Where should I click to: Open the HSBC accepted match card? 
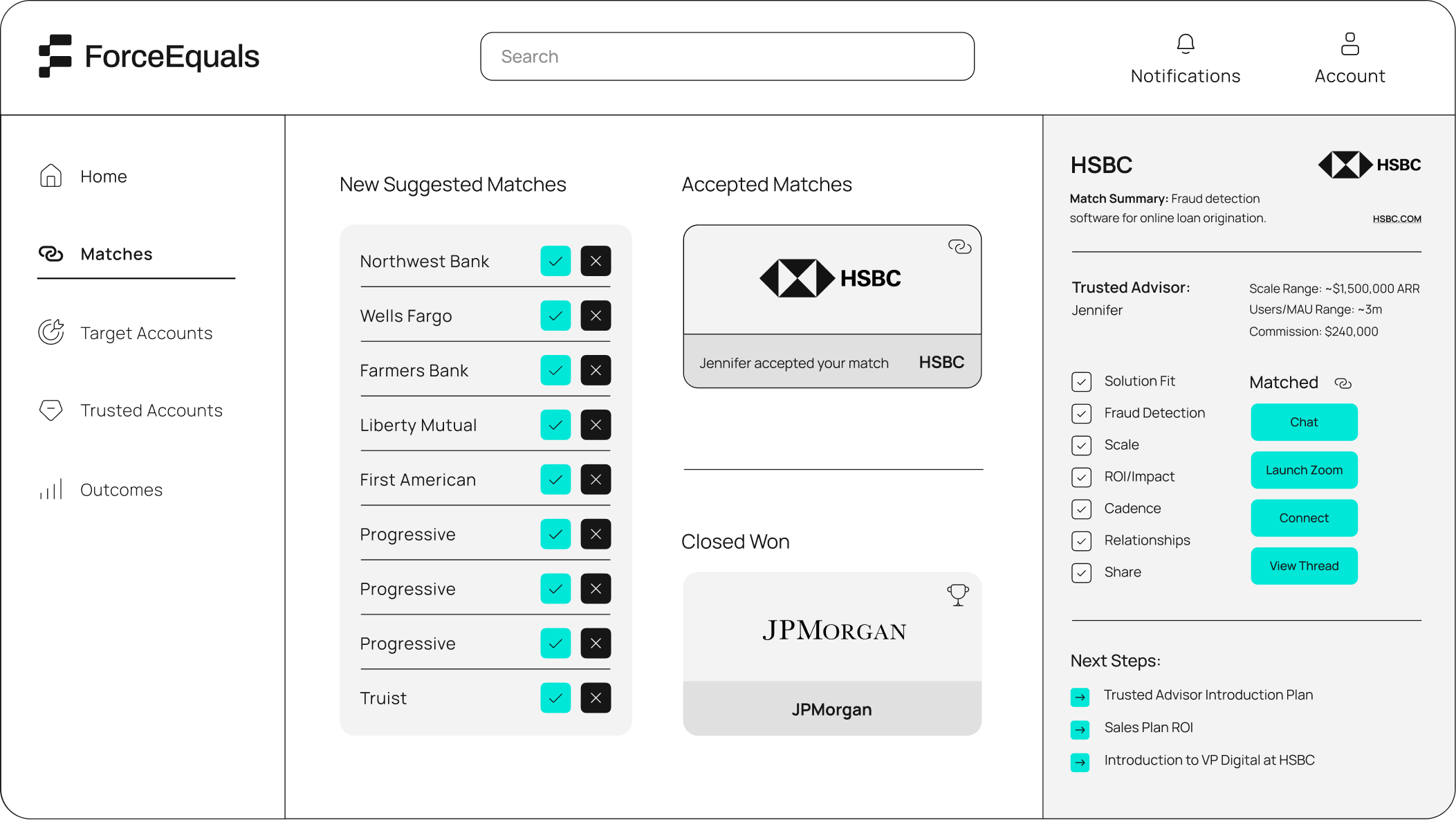832,306
